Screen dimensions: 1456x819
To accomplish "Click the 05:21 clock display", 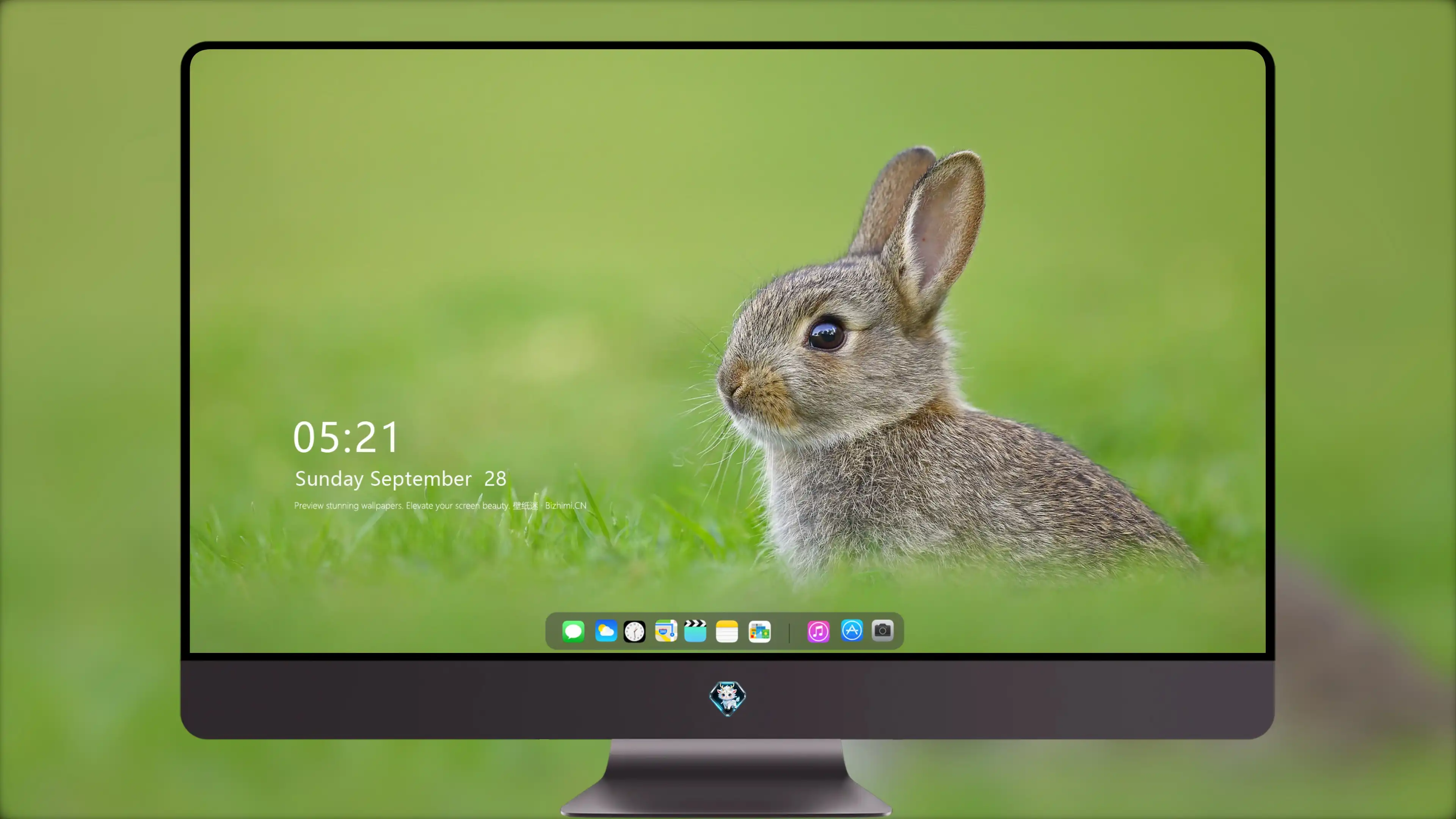I will click(x=346, y=438).
